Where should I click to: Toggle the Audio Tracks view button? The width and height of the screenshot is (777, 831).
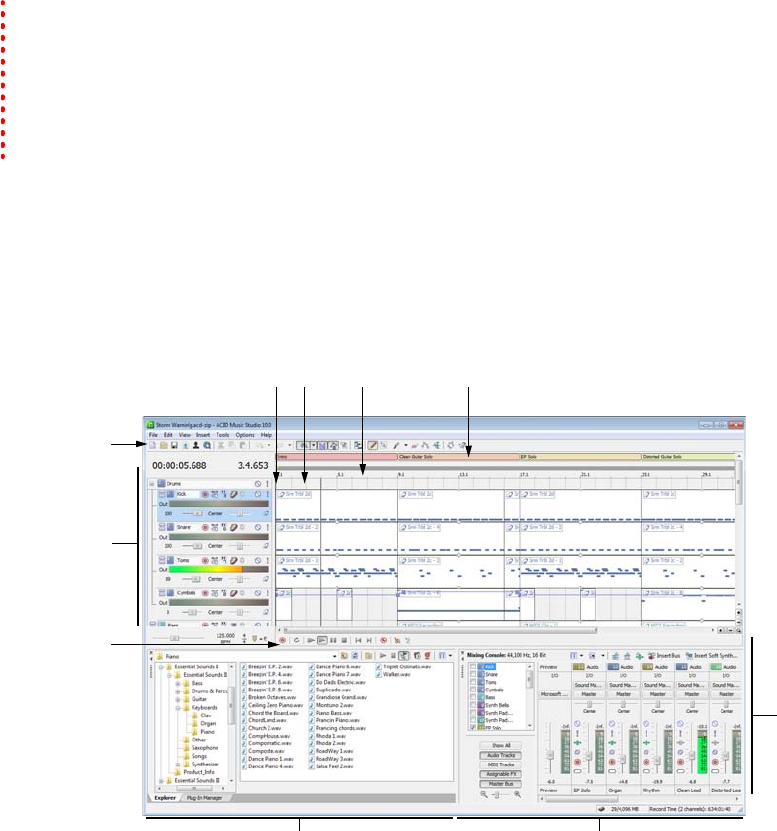[500, 755]
